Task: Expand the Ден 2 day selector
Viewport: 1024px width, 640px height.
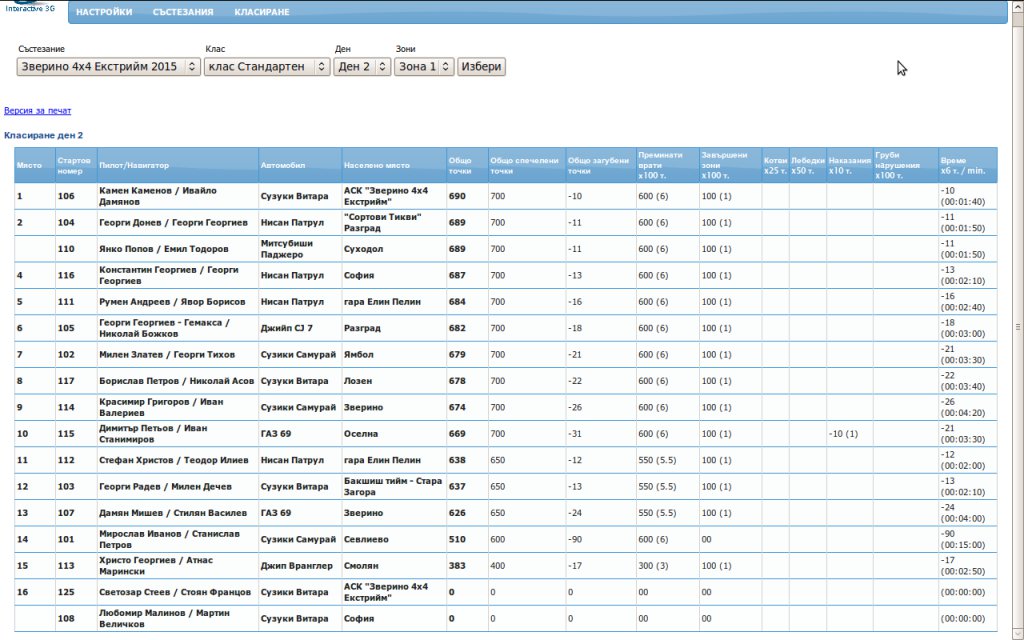Action: point(361,67)
